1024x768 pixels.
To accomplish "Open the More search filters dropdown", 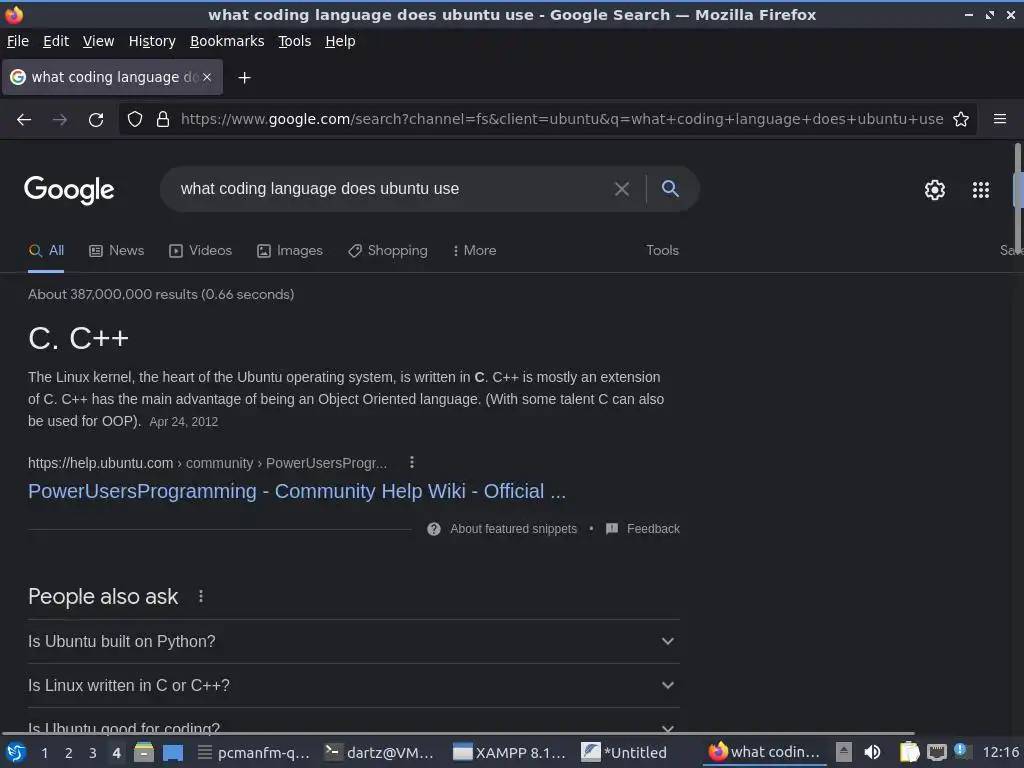I will [475, 251].
